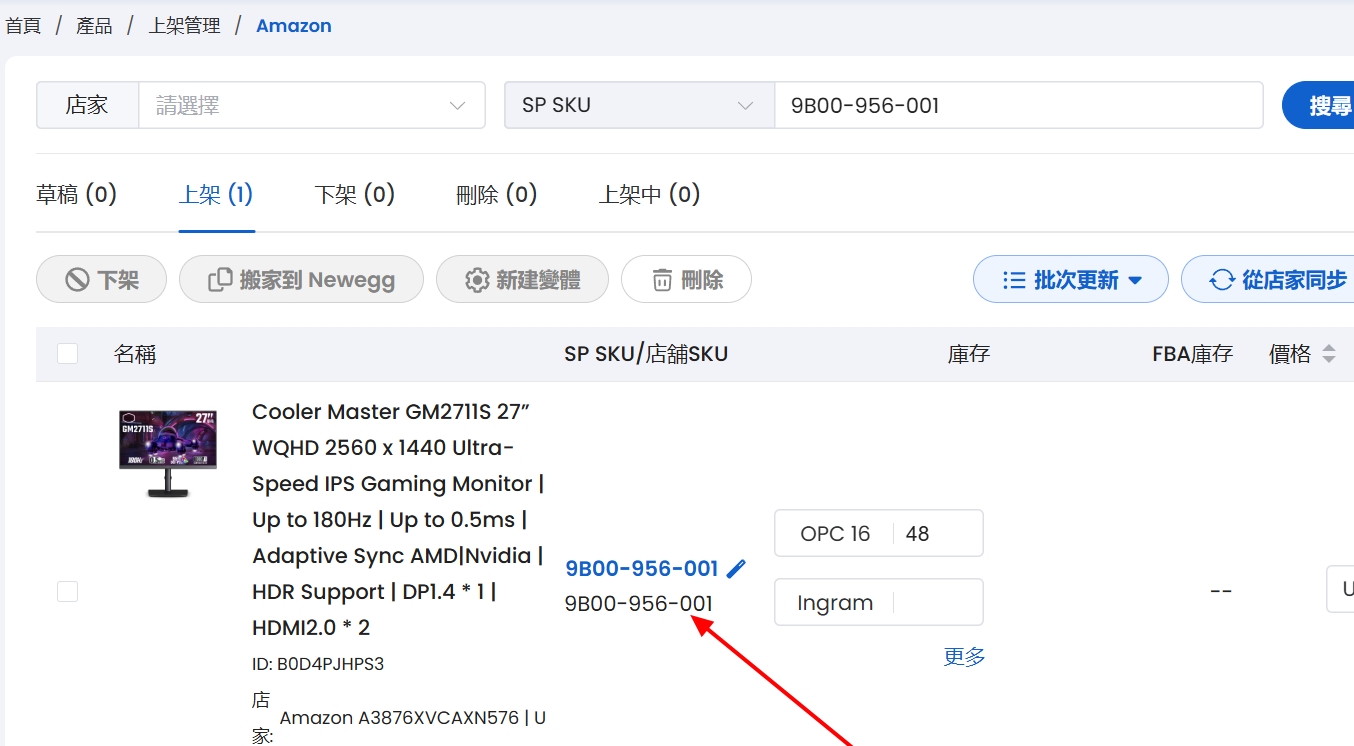The image size is (1354, 746).
Task: Click the 更多 link under the inventory fields
Action: (964, 656)
